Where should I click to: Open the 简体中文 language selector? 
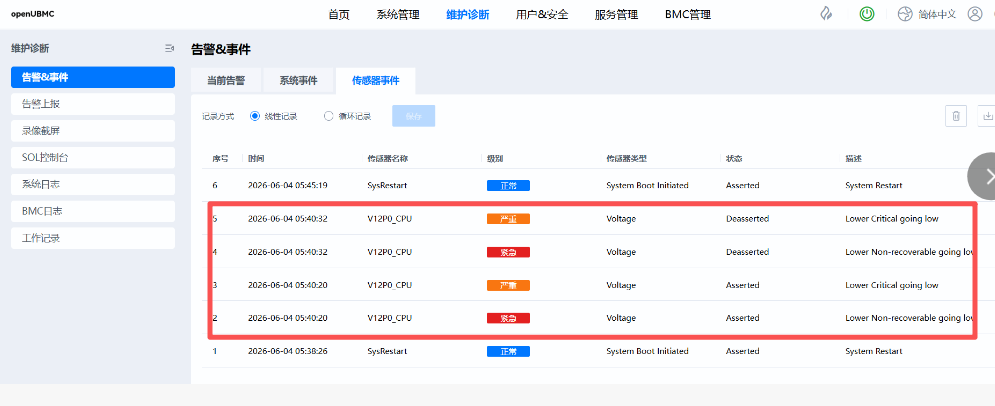(937, 15)
